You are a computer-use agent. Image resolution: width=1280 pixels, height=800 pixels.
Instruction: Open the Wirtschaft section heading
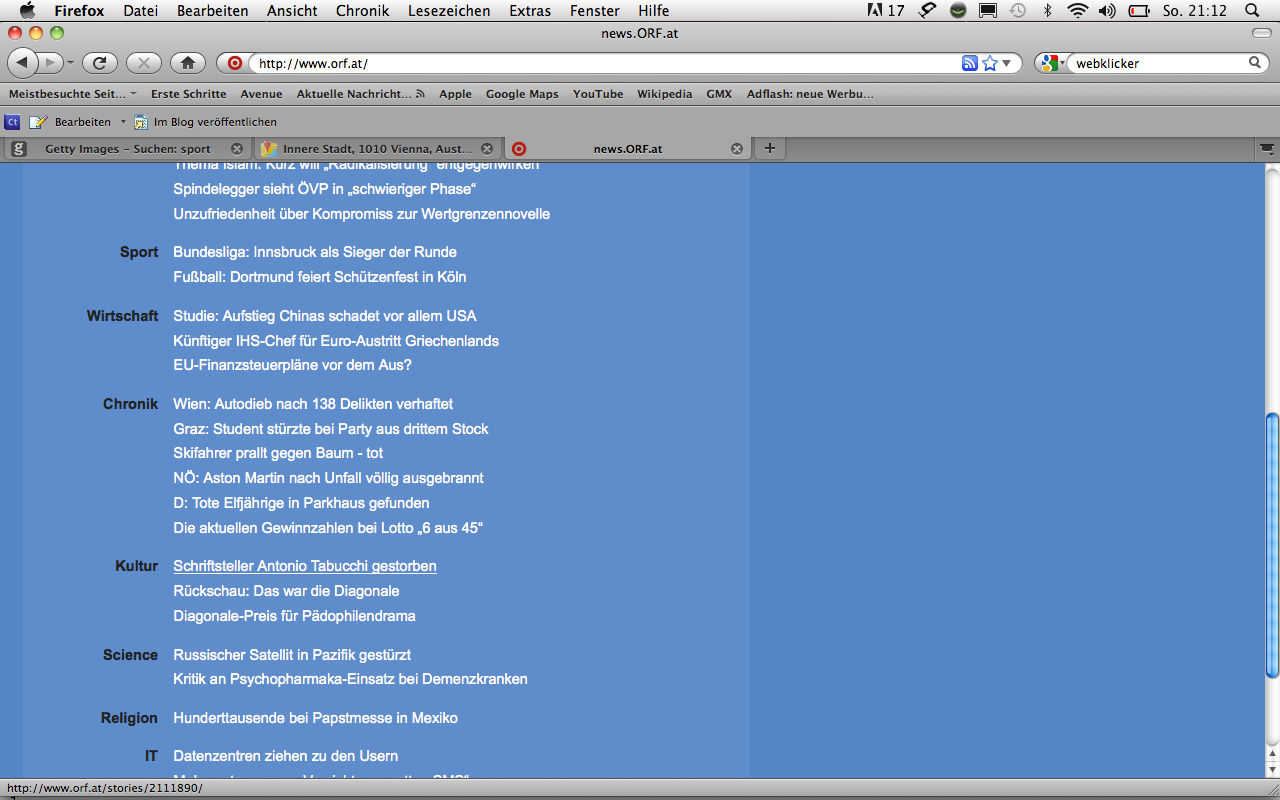122,316
